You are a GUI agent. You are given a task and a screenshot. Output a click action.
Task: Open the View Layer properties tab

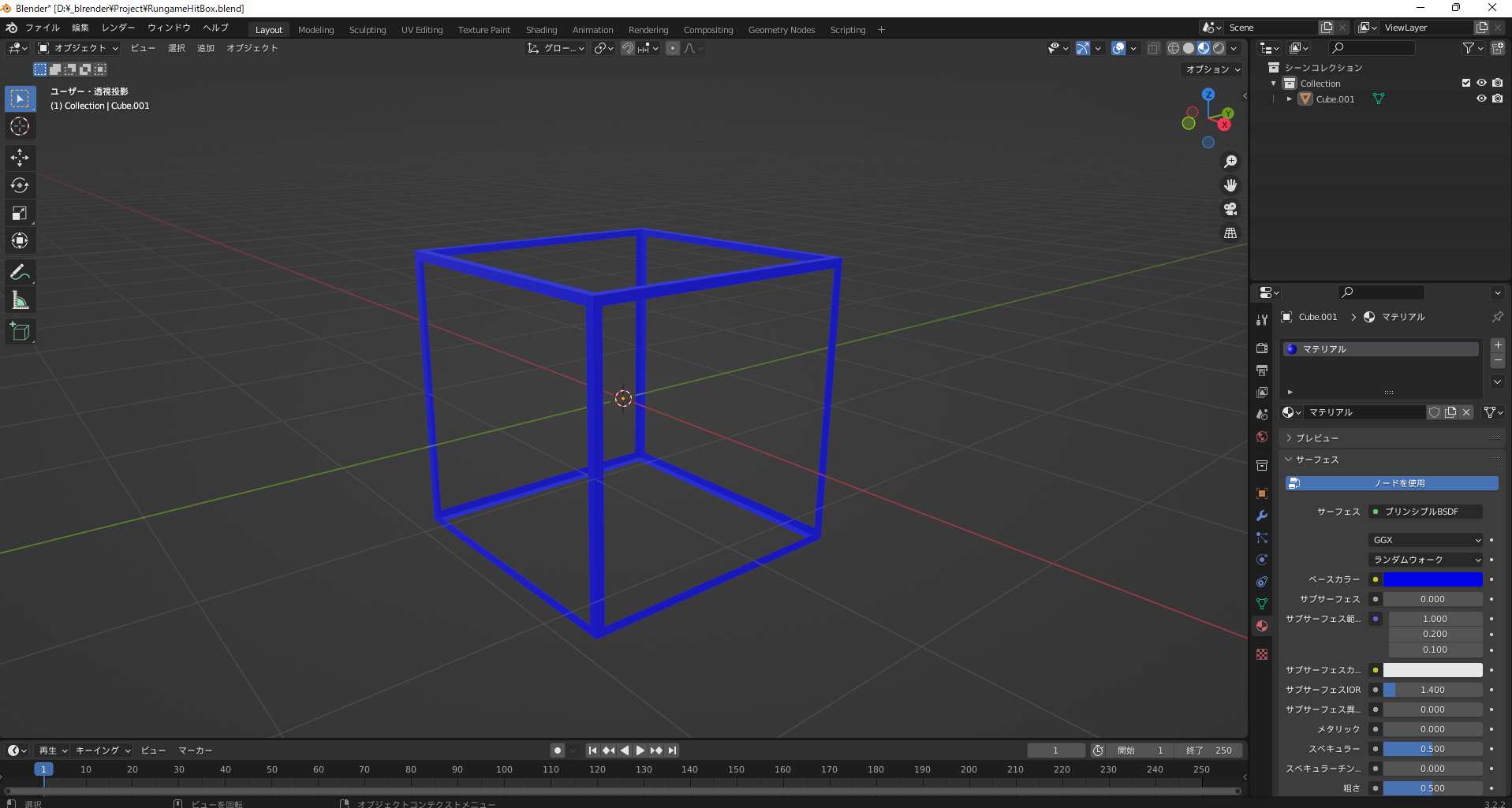pyautogui.click(x=1262, y=392)
